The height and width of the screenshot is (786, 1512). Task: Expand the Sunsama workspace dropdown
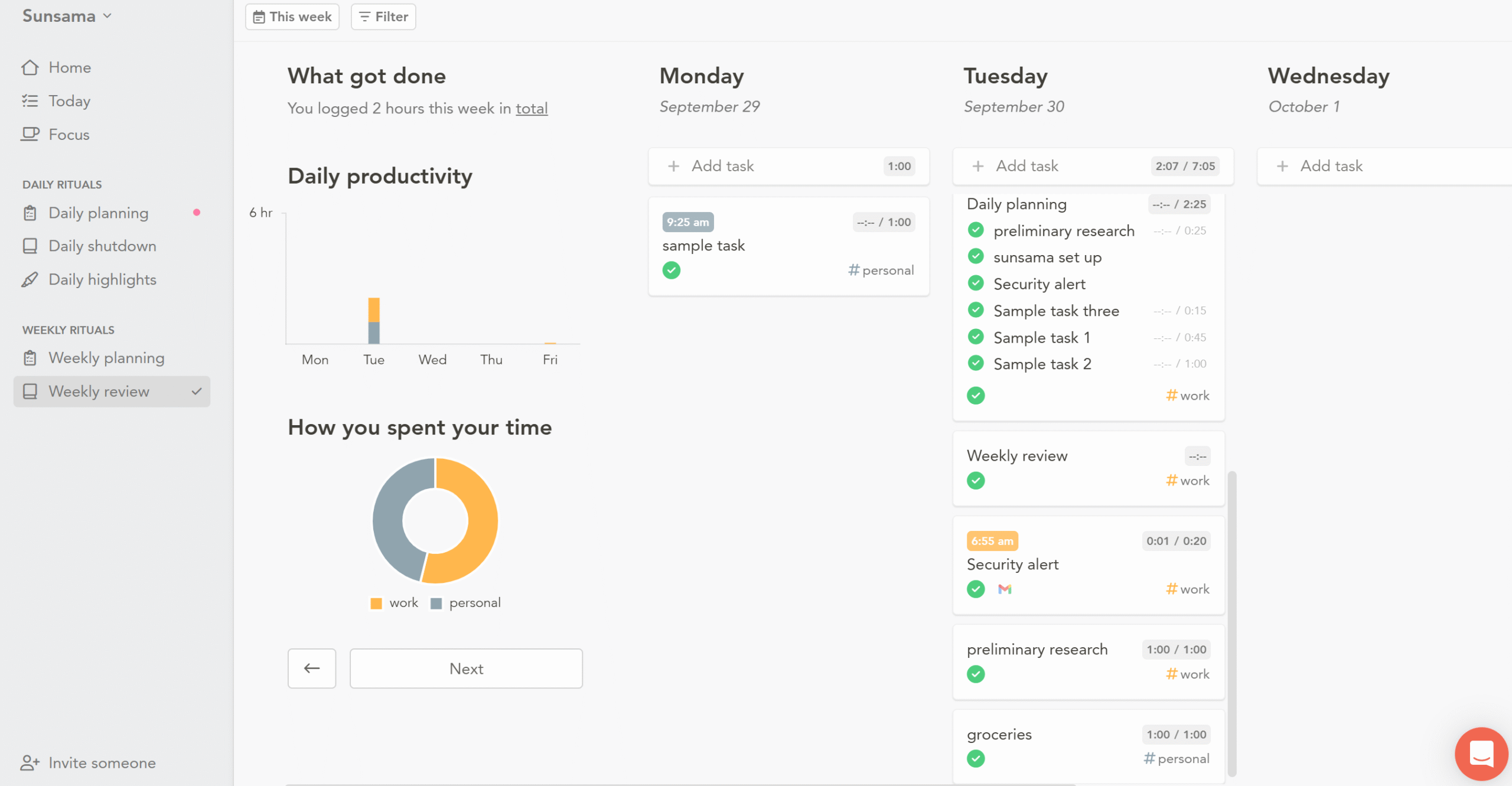tap(67, 16)
